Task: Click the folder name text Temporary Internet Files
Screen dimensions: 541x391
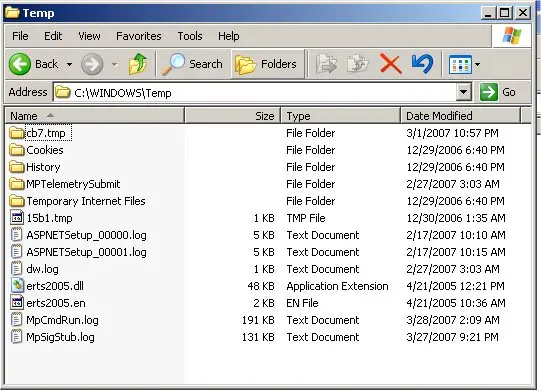Action: (86, 201)
